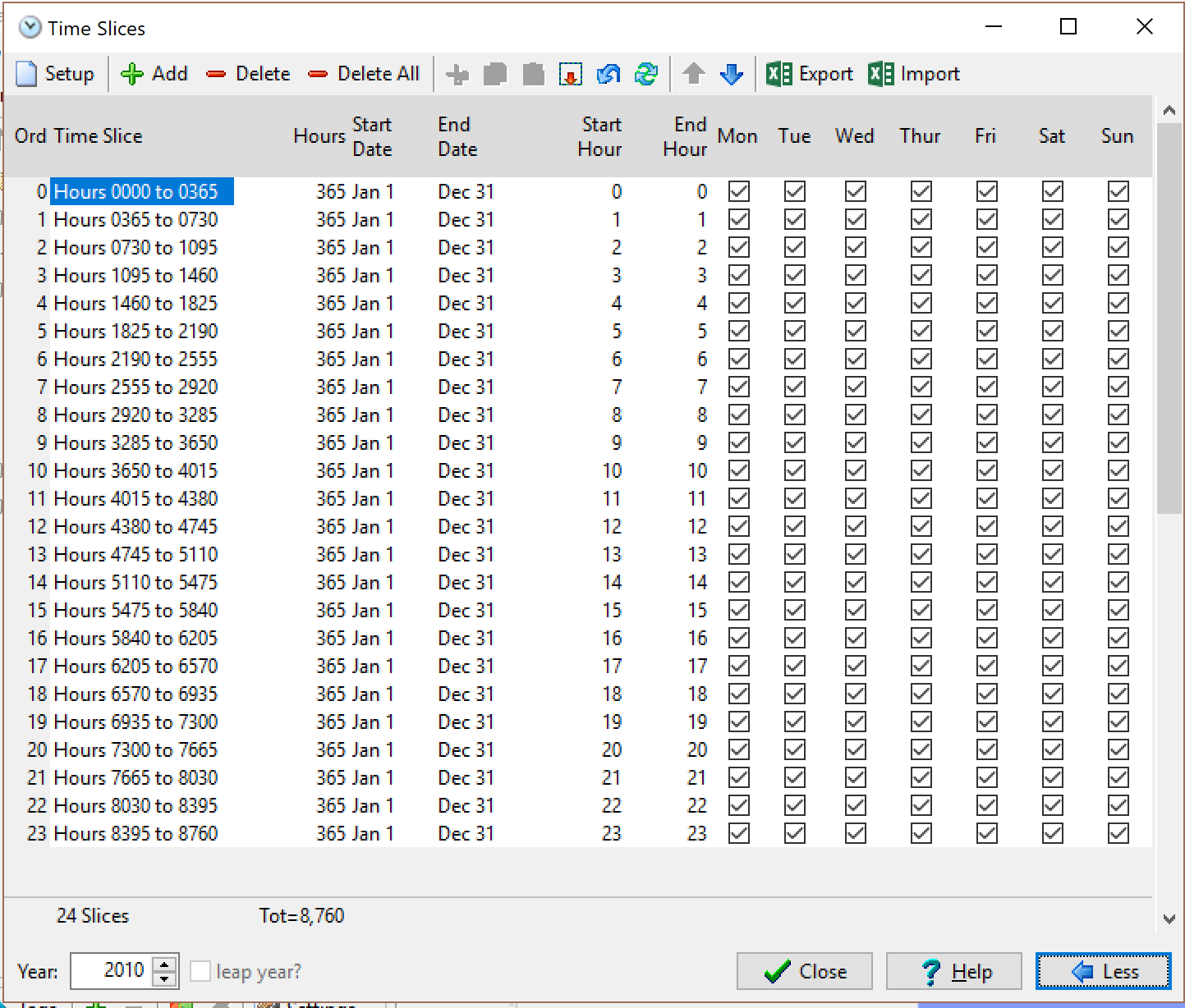1185x1008 pixels.
Task: Select row Hours 3650 to 4015
Action: click(x=577, y=470)
